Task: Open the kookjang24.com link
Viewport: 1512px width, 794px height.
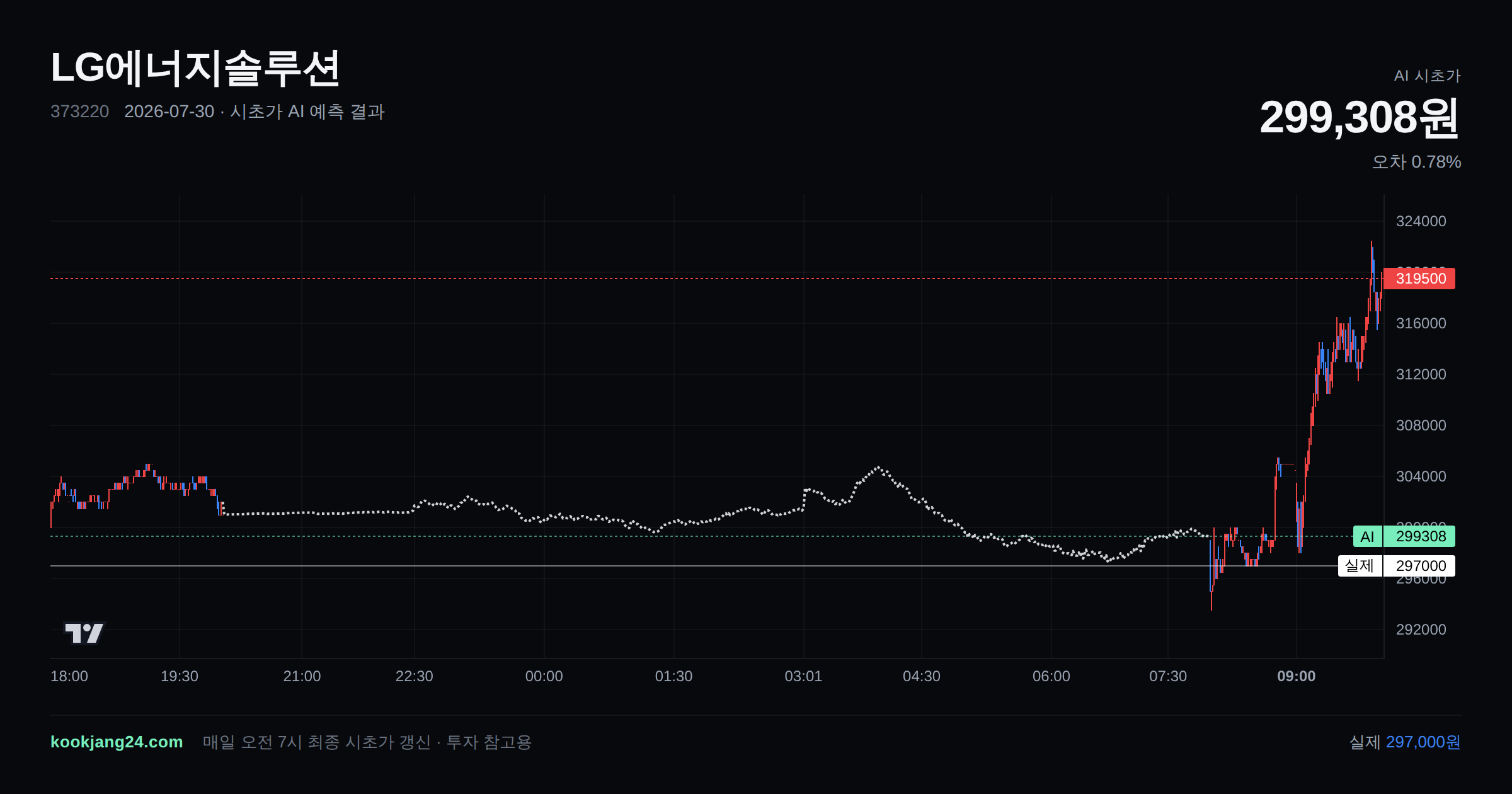Action: point(117,742)
